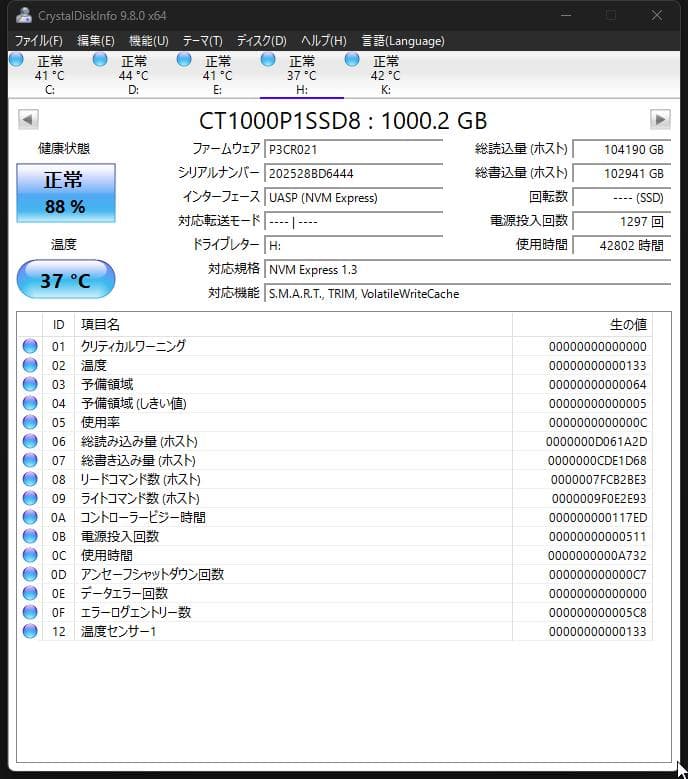Screen dimensions: 688x779
Task: Click the status orb for 温度 row 02
Action: (30, 365)
